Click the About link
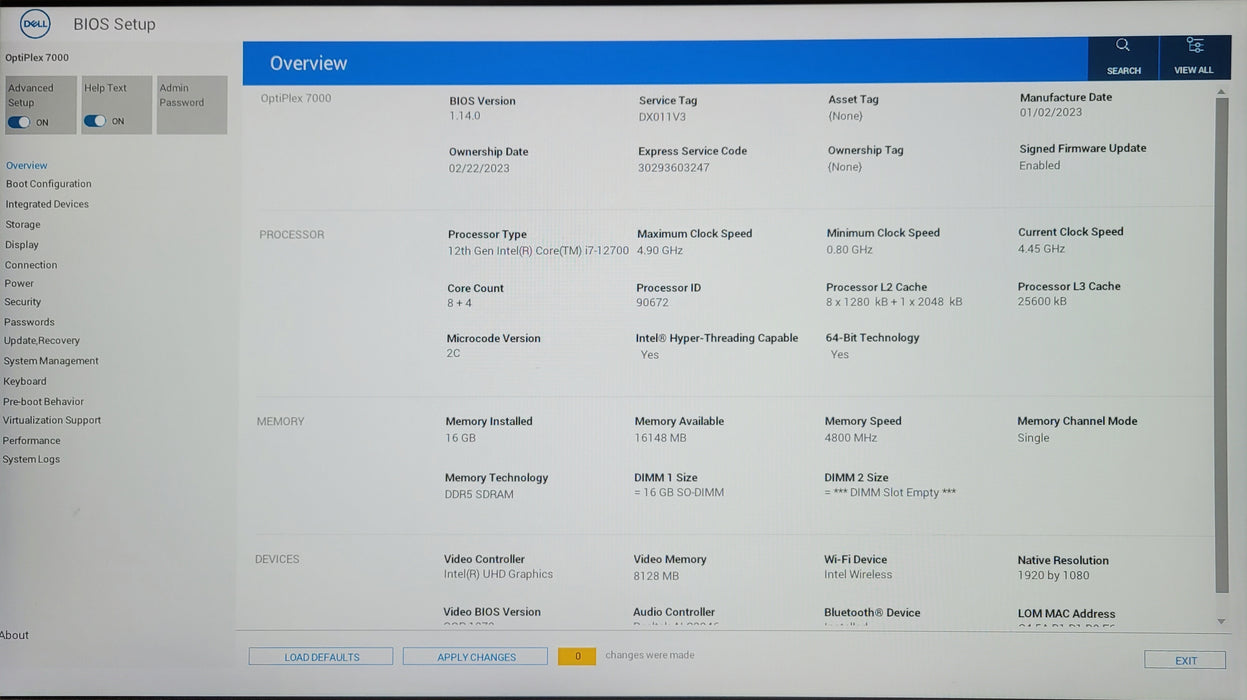 point(15,635)
